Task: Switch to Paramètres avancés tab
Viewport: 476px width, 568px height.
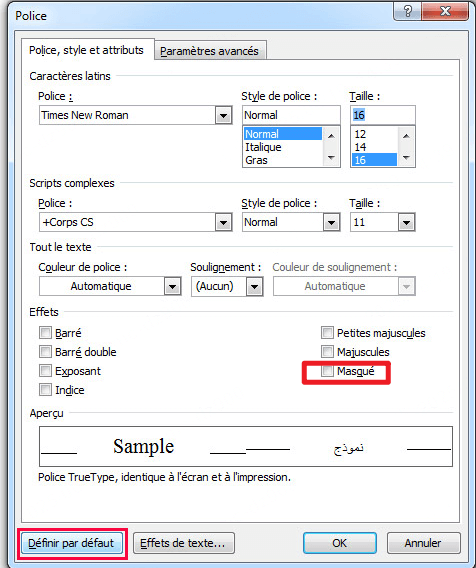Action: pyautogui.click(x=209, y=51)
